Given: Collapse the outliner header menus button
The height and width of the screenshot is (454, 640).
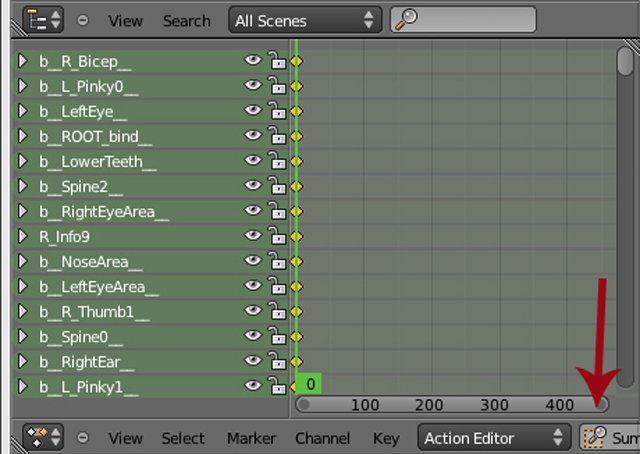Looking at the screenshot, I should click(x=83, y=20).
